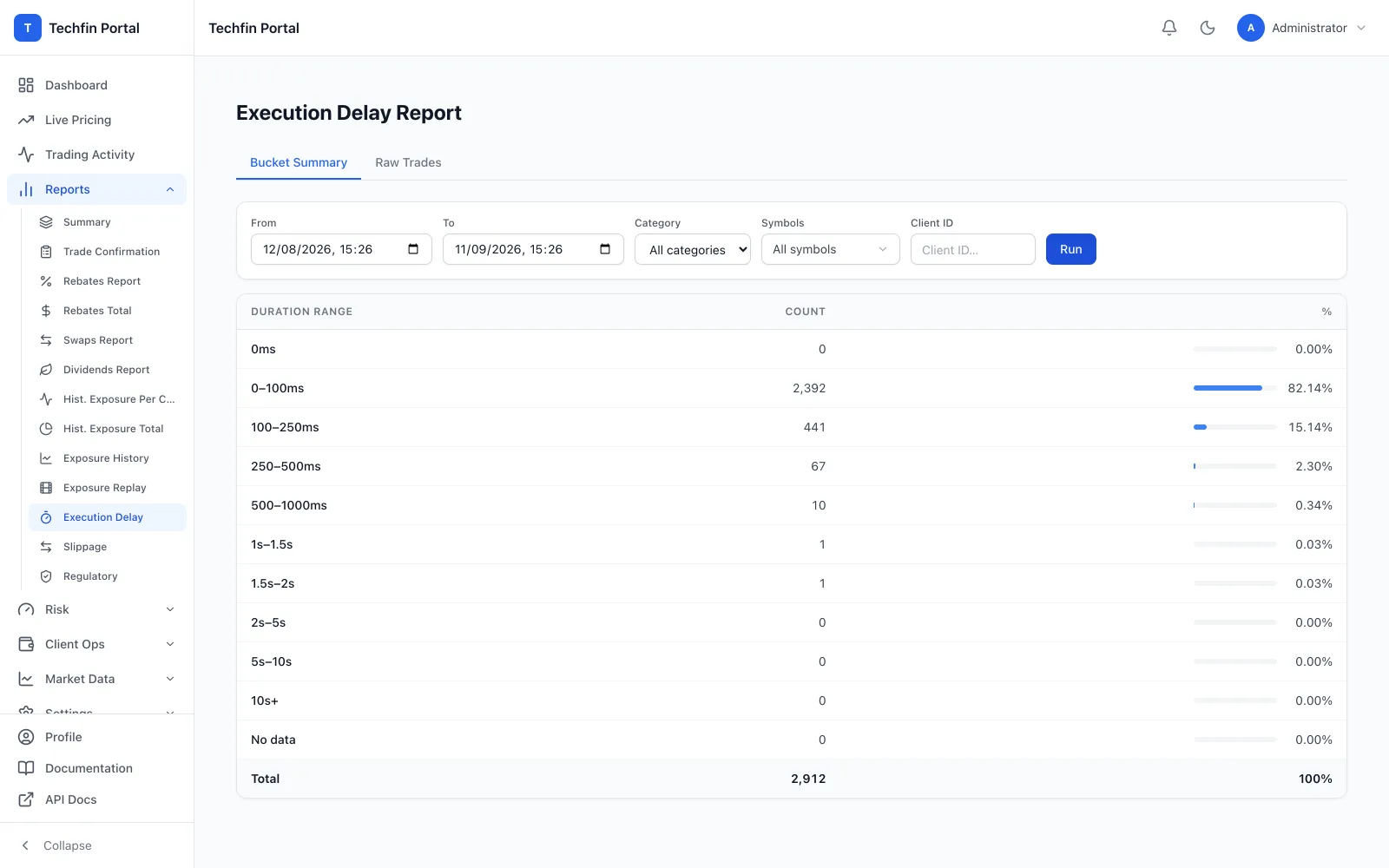Click the Regulatory shield icon

pos(46,576)
